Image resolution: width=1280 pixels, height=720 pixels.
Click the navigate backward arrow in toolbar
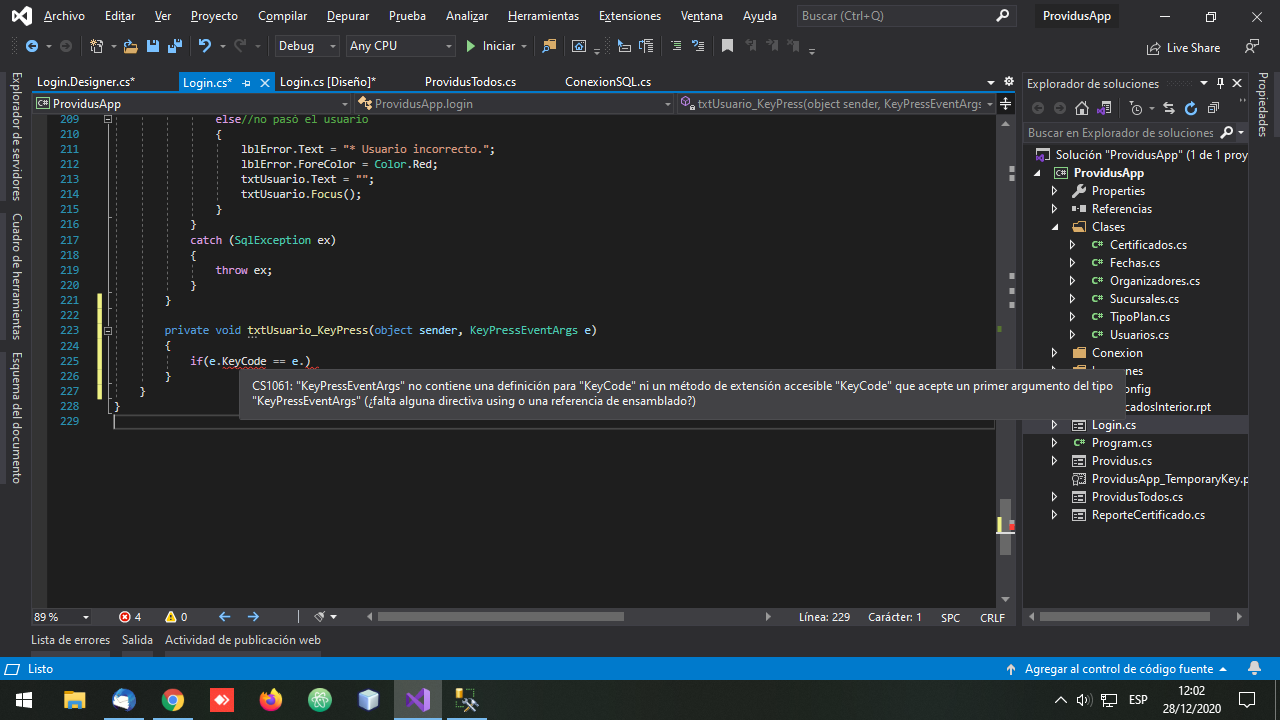click(x=31, y=46)
